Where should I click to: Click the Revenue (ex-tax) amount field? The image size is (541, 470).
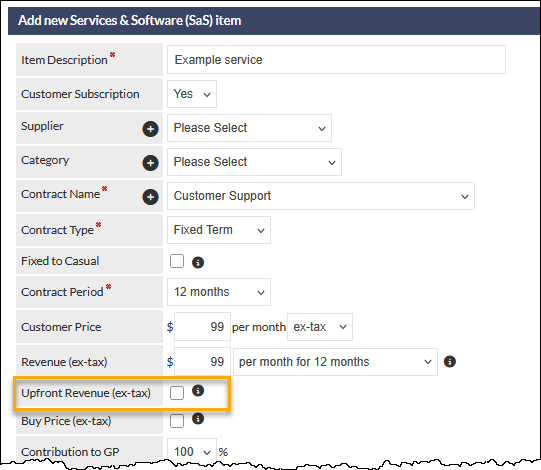[202, 361]
